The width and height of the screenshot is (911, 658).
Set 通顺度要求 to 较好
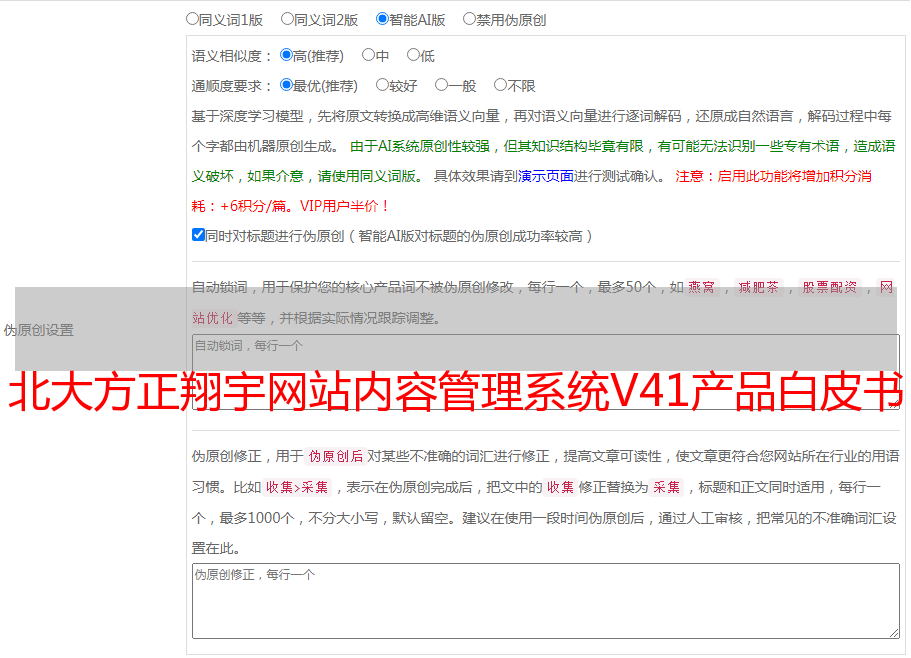tap(382, 85)
